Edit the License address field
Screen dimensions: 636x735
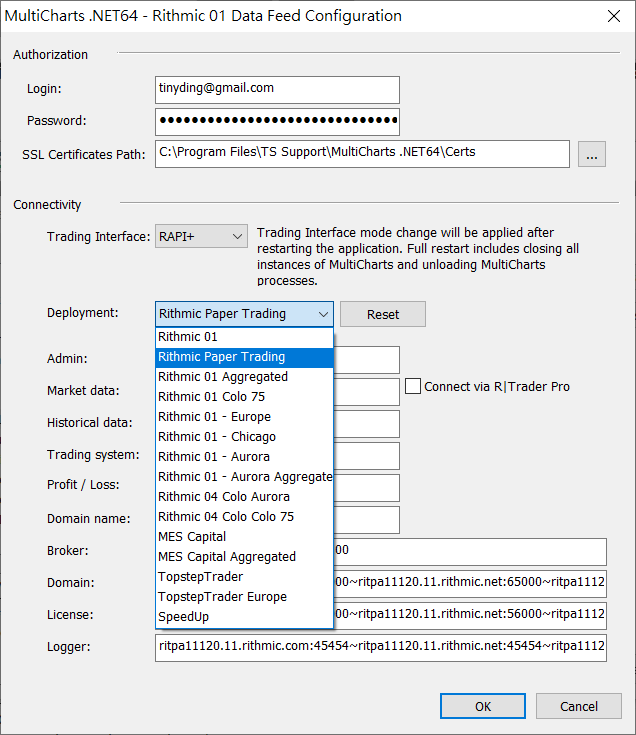470,615
